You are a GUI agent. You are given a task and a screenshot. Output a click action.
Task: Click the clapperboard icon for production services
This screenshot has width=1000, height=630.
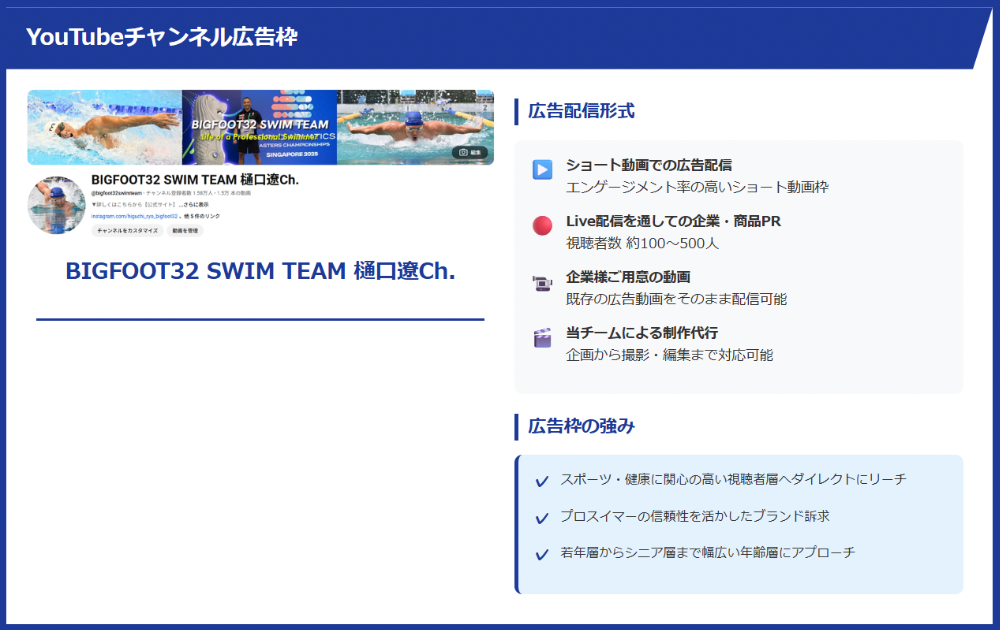coord(542,338)
